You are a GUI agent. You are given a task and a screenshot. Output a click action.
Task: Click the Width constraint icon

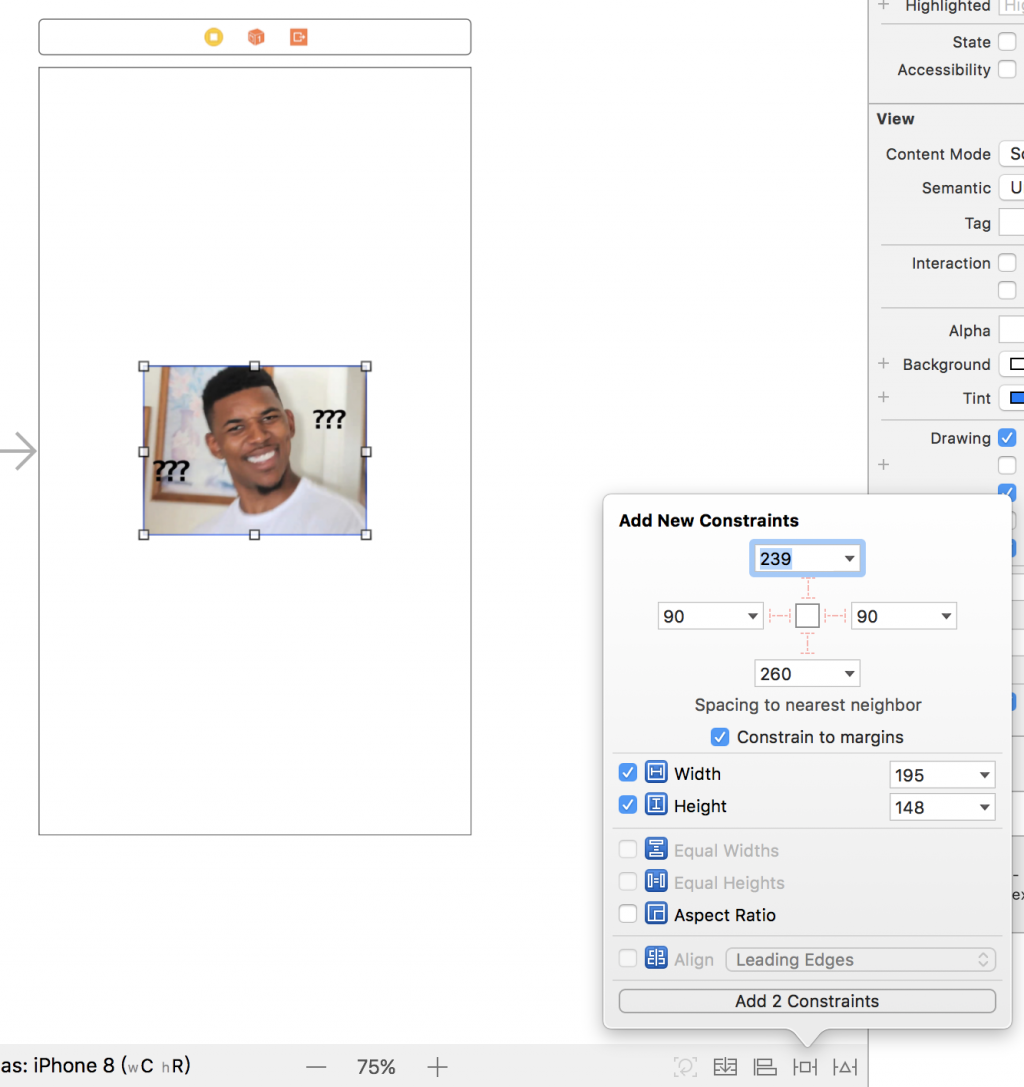point(656,772)
